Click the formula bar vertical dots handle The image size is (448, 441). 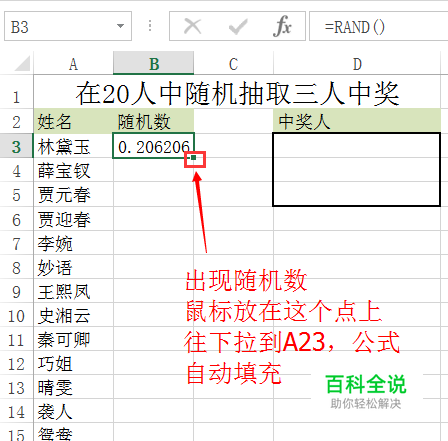coord(150,26)
